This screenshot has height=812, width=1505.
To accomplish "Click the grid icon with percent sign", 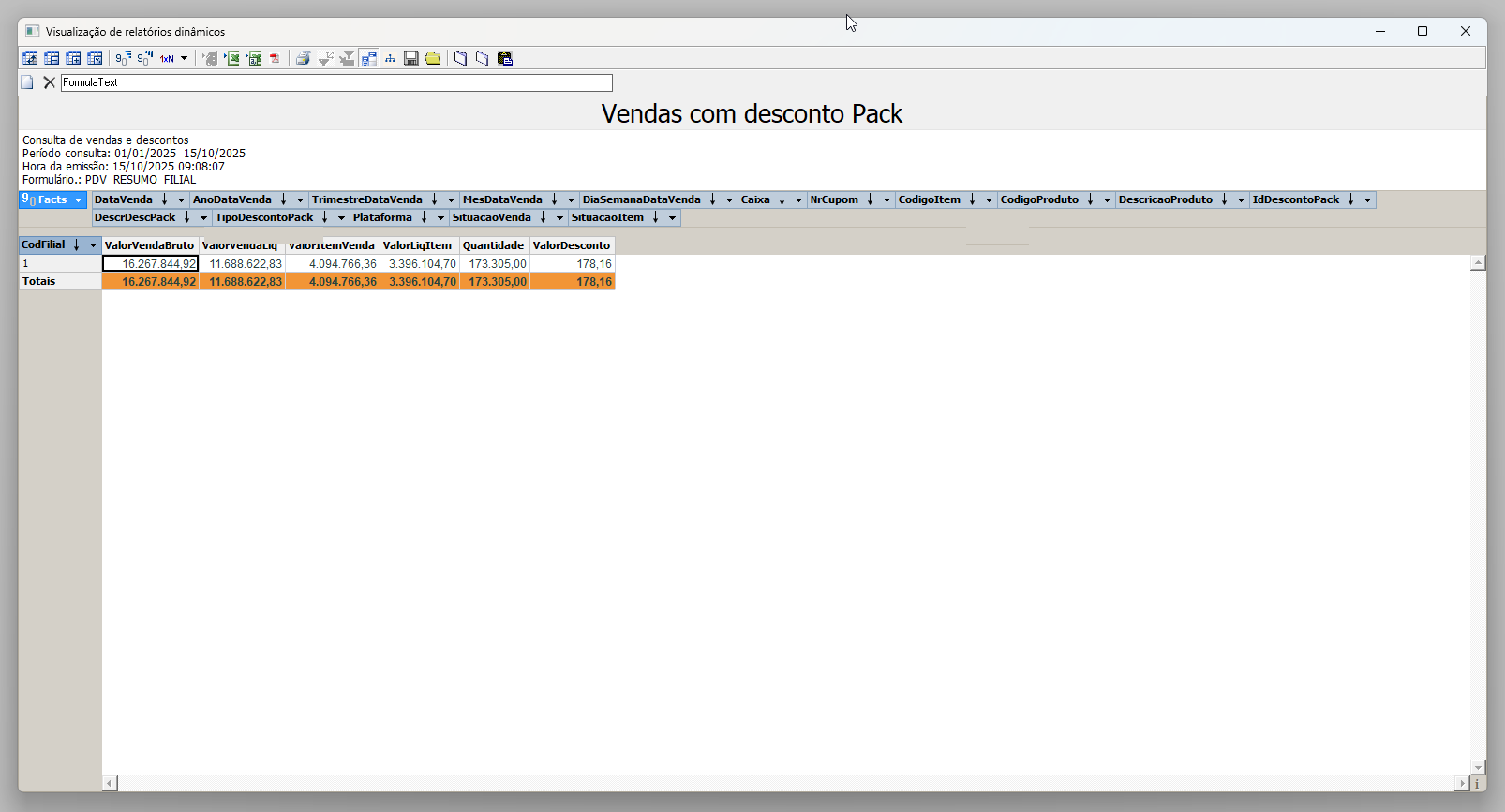I will 95,58.
